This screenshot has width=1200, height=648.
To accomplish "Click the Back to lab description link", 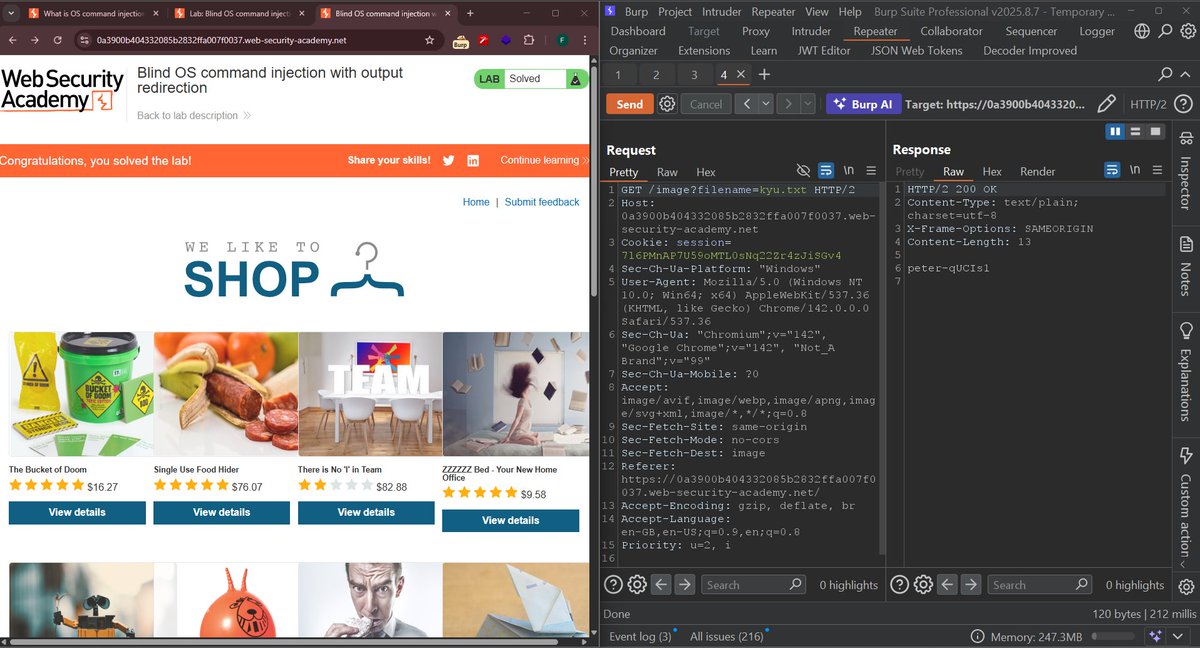I will click(194, 115).
